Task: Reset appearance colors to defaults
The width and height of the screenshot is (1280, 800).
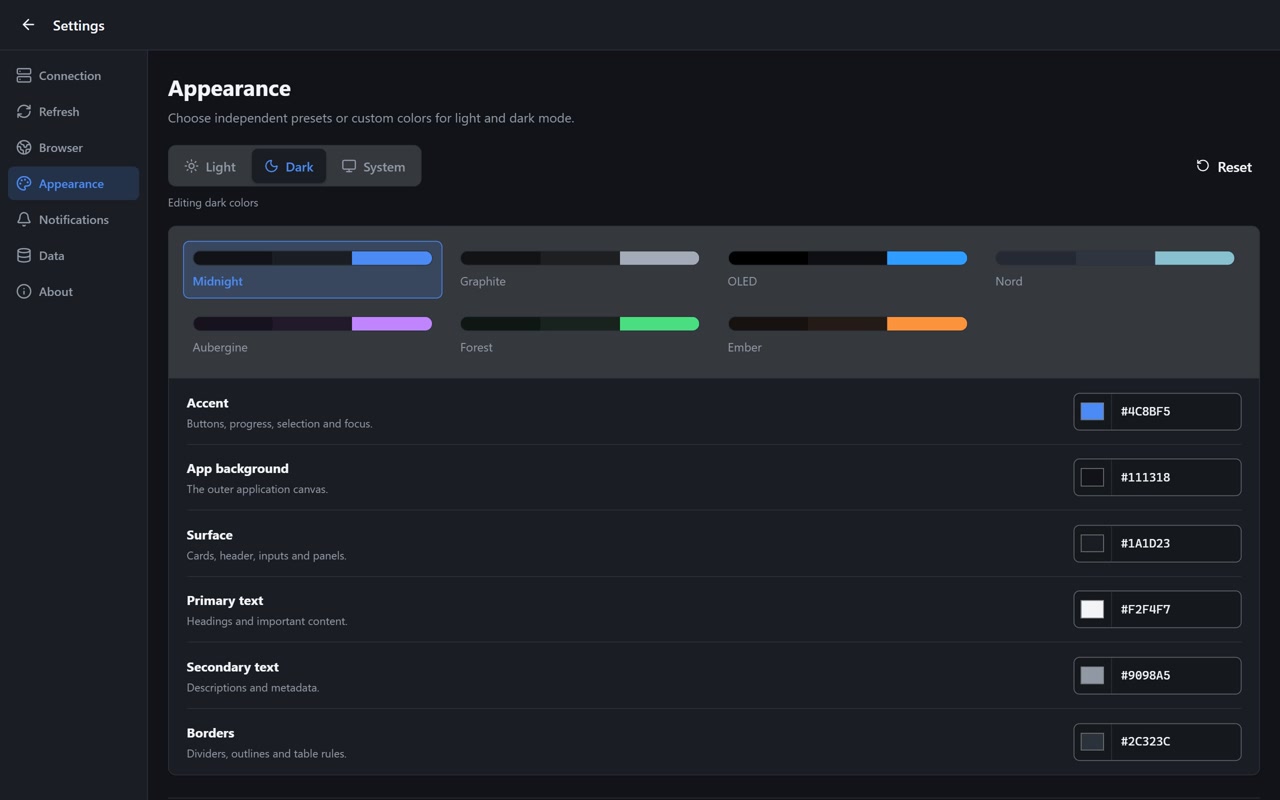Action: tap(1224, 166)
